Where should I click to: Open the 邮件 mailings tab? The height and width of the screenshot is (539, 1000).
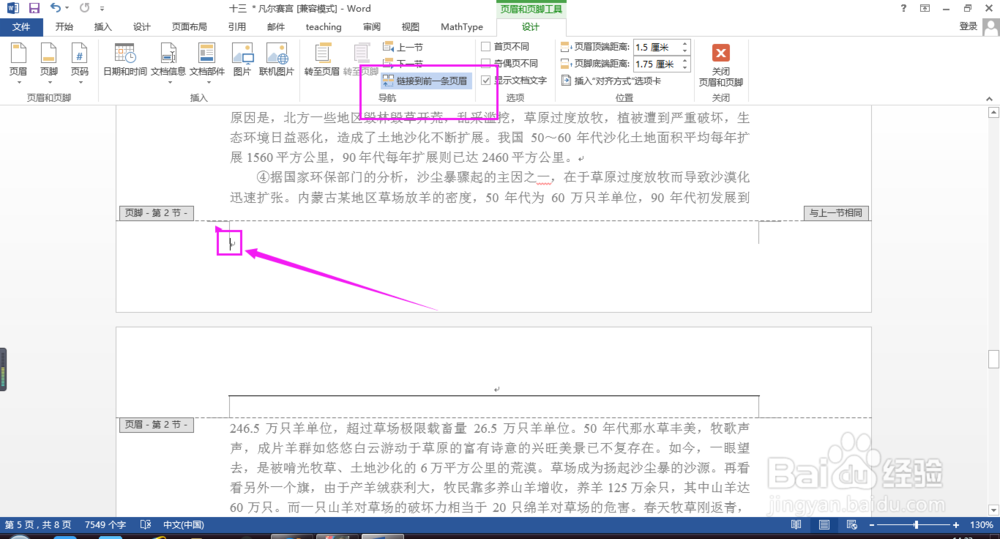[276, 27]
